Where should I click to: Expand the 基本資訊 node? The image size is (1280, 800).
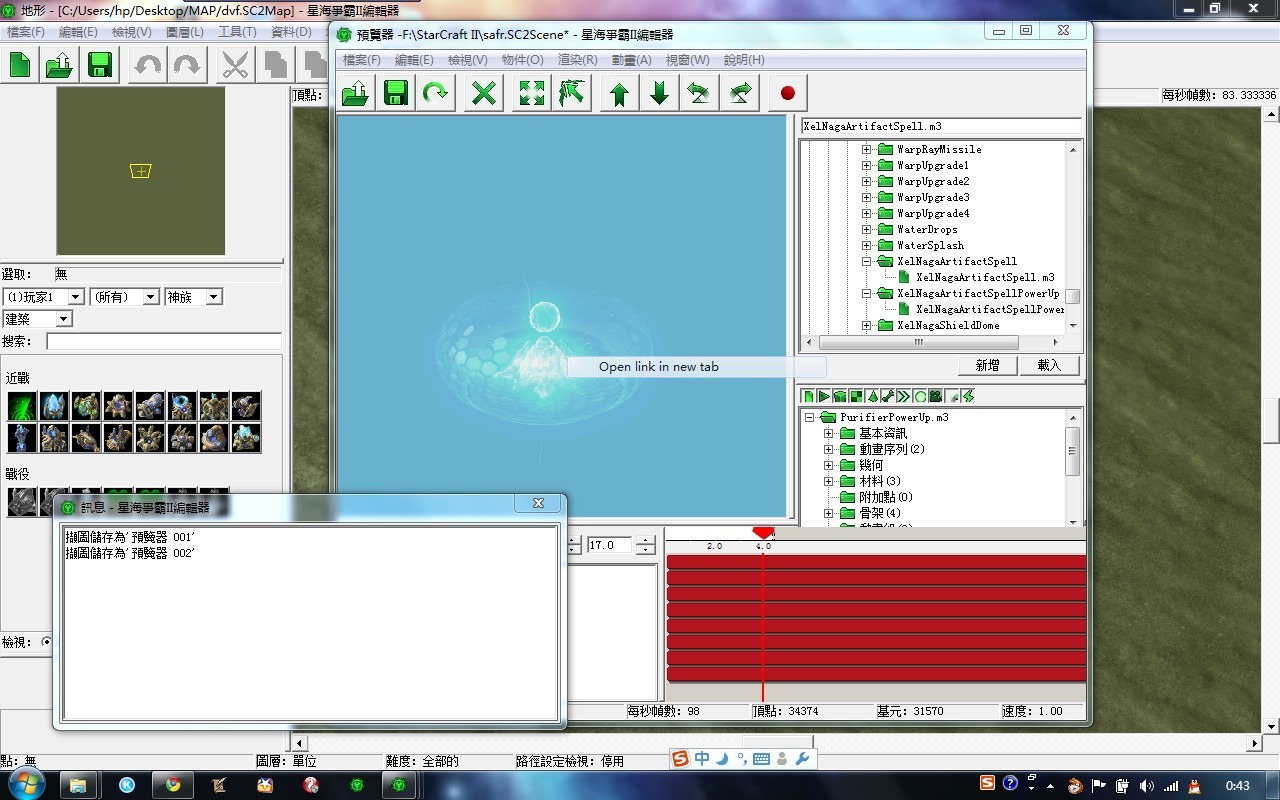828,433
